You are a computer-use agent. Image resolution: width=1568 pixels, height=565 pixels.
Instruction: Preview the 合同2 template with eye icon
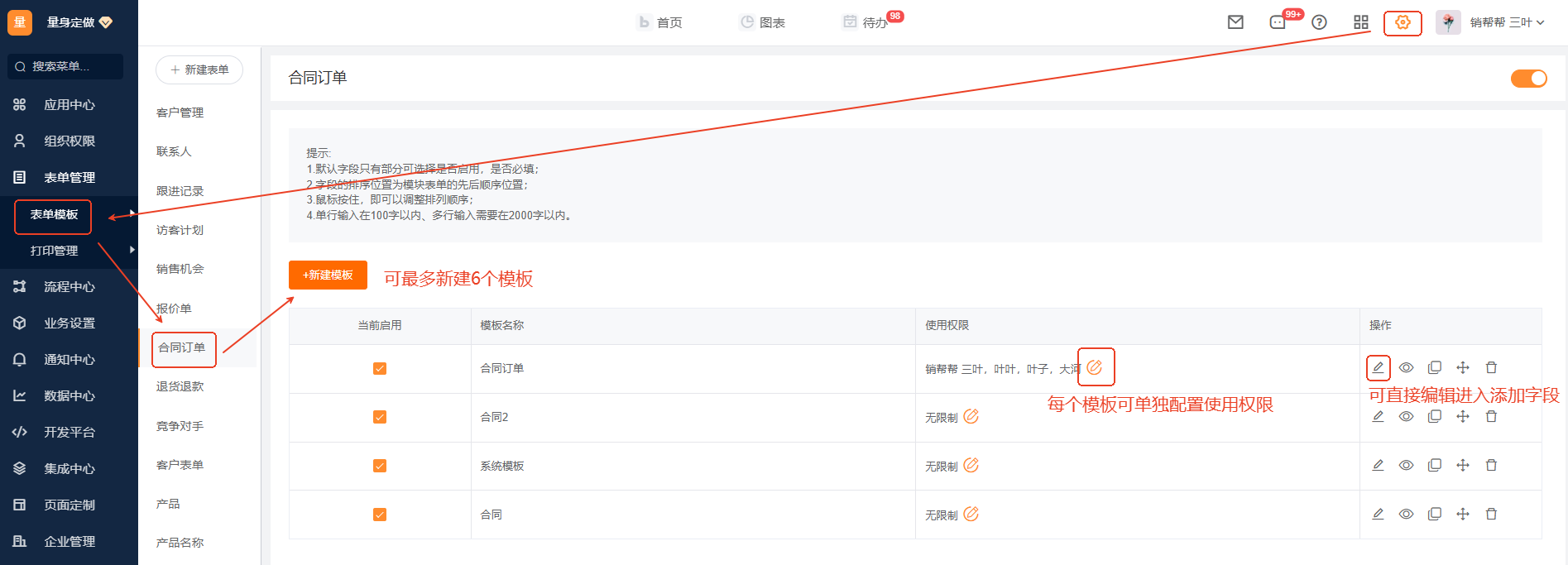1407,416
